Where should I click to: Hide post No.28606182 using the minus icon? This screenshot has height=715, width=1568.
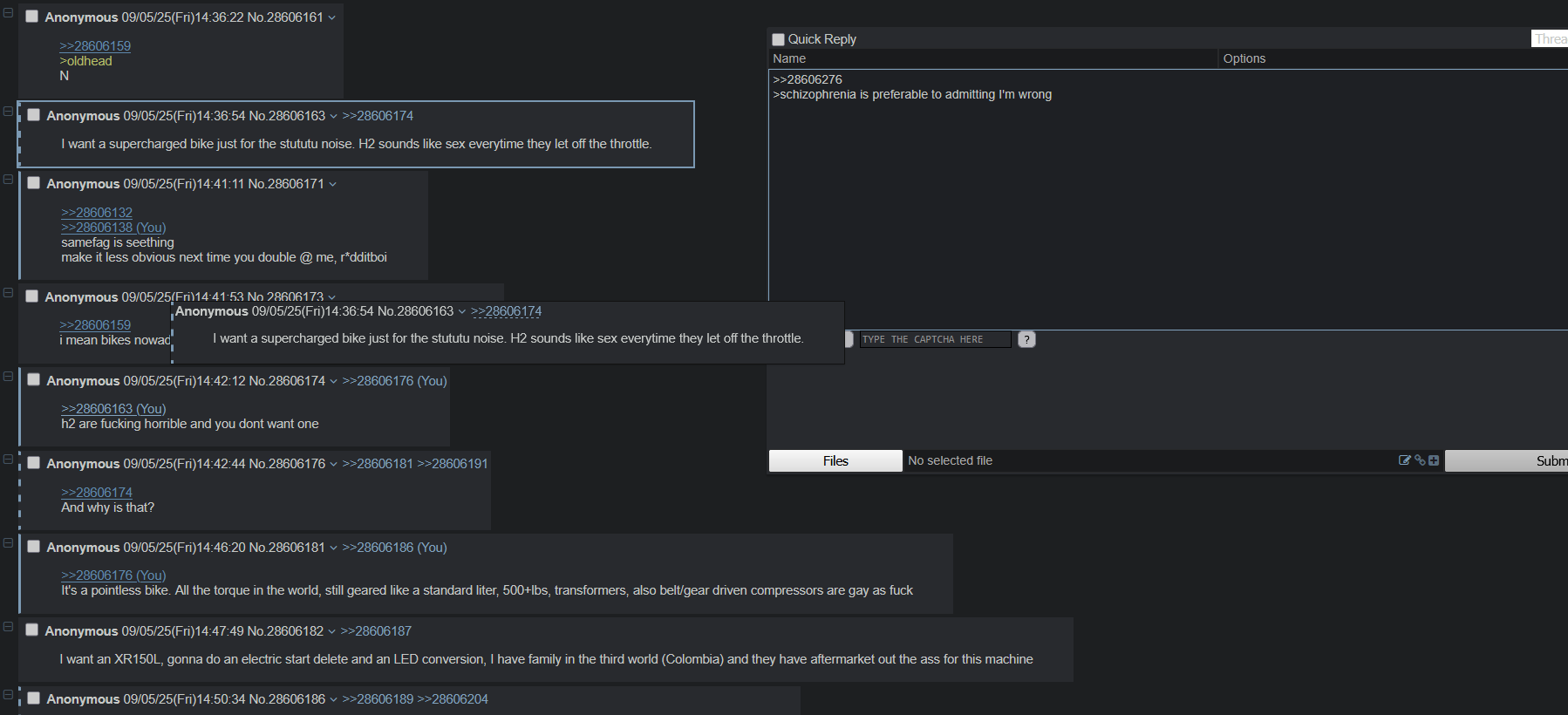pos(8,626)
